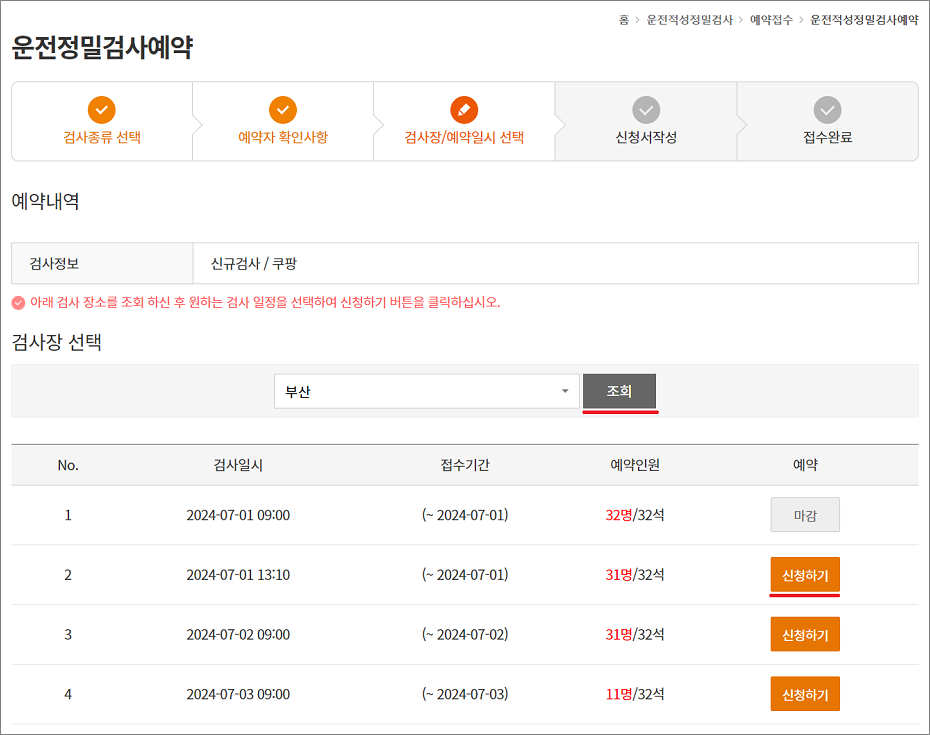The height and width of the screenshot is (735, 930).
Task: Click the disabled 마감 button for 2024-07-01 09:00
Action: coord(805,515)
